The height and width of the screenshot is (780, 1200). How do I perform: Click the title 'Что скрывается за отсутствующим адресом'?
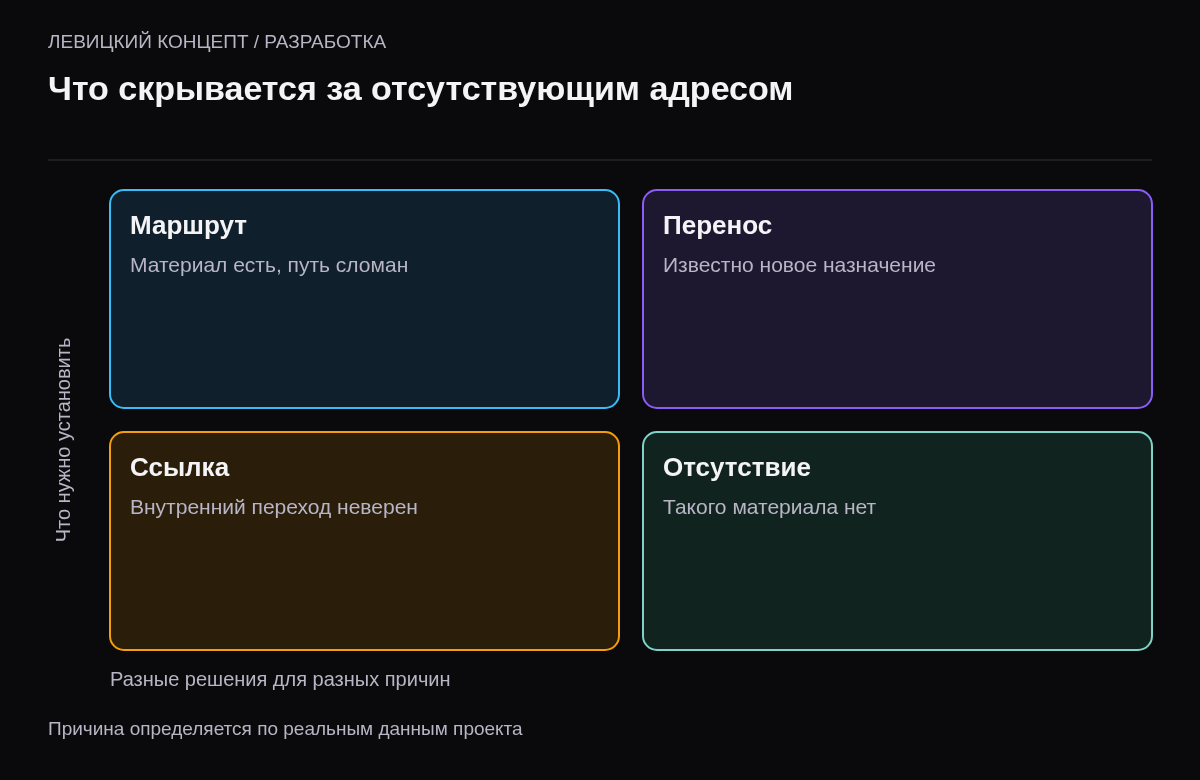click(420, 89)
